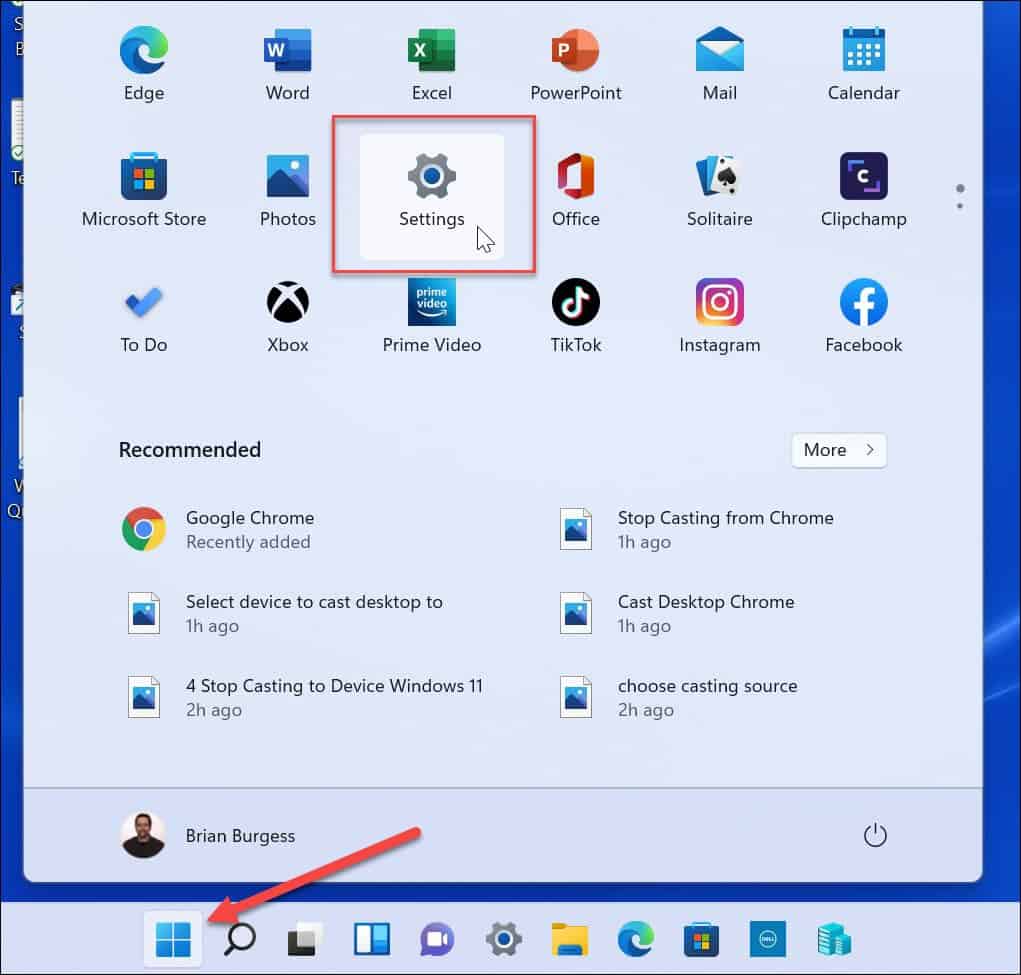Expand More recommended items

click(x=838, y=450)
